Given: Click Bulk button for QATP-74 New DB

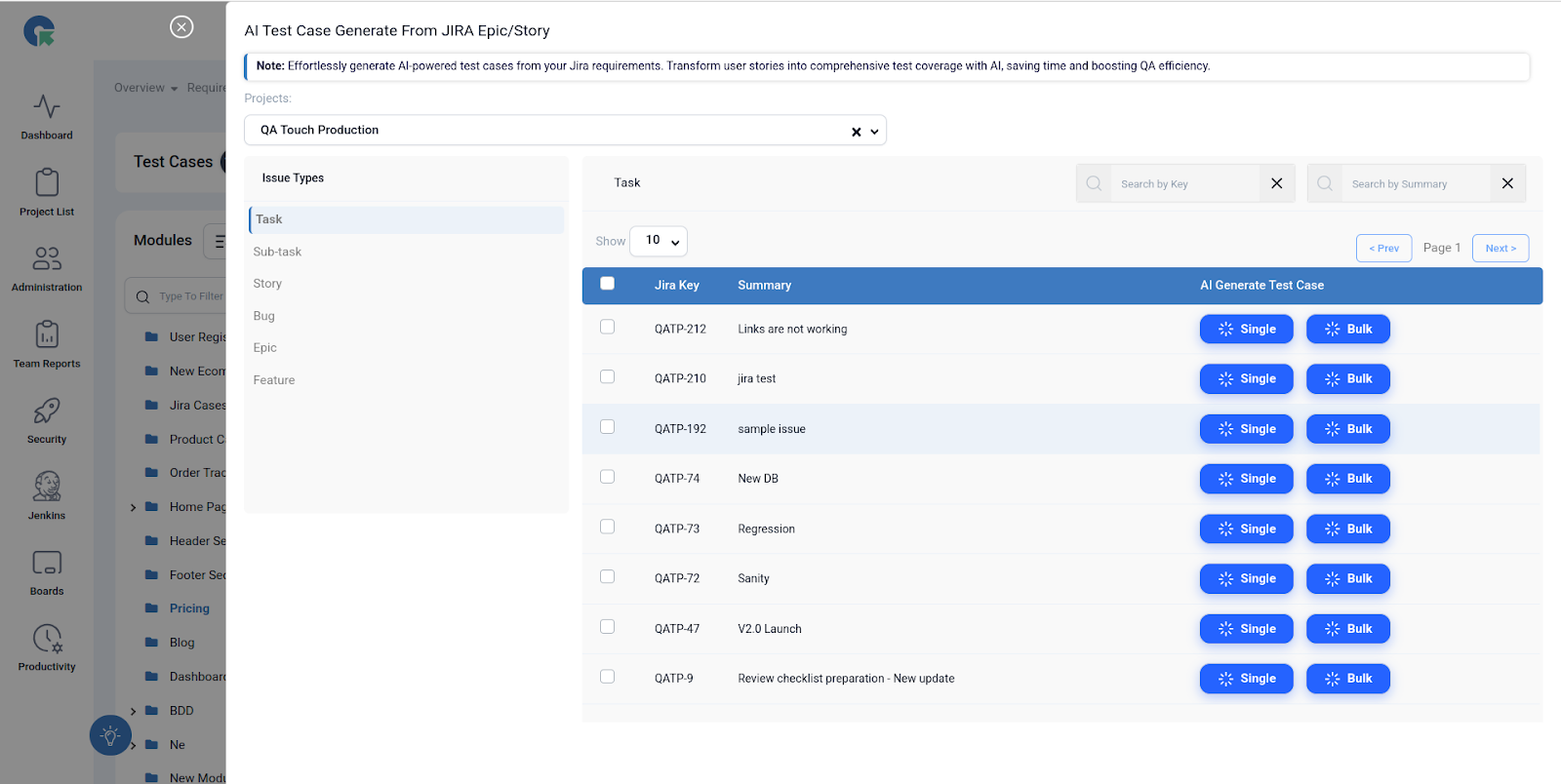Looking at the screenshot, I should coord(1348,479).
